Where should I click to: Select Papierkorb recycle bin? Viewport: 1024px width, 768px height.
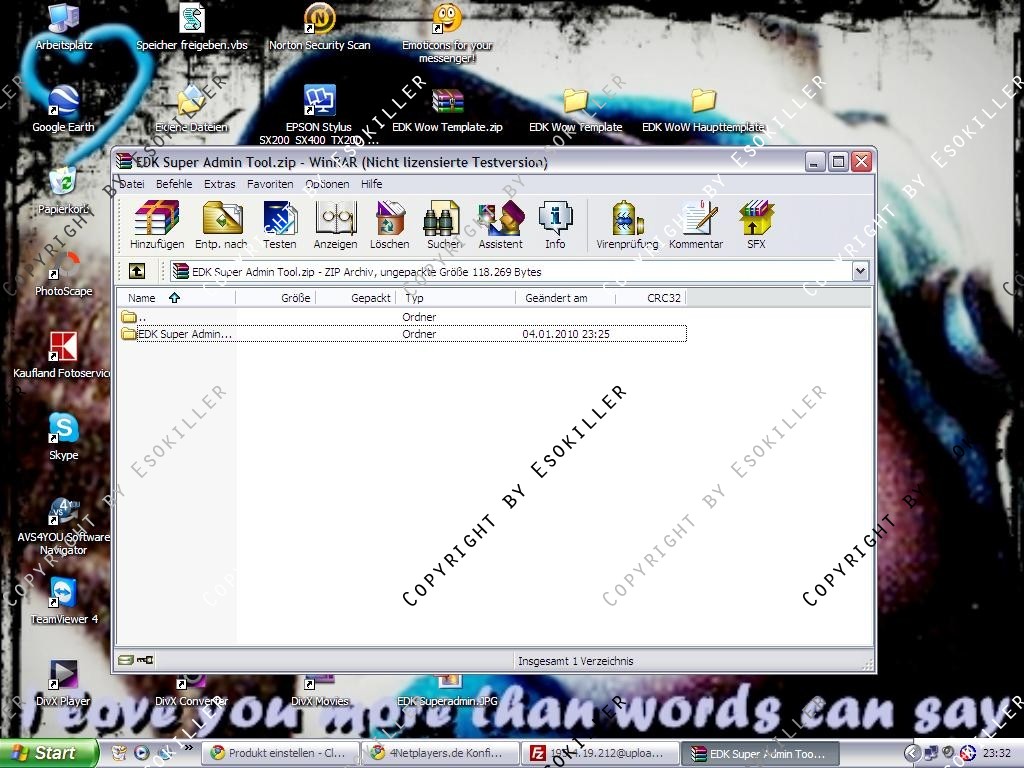click(63, 191)
